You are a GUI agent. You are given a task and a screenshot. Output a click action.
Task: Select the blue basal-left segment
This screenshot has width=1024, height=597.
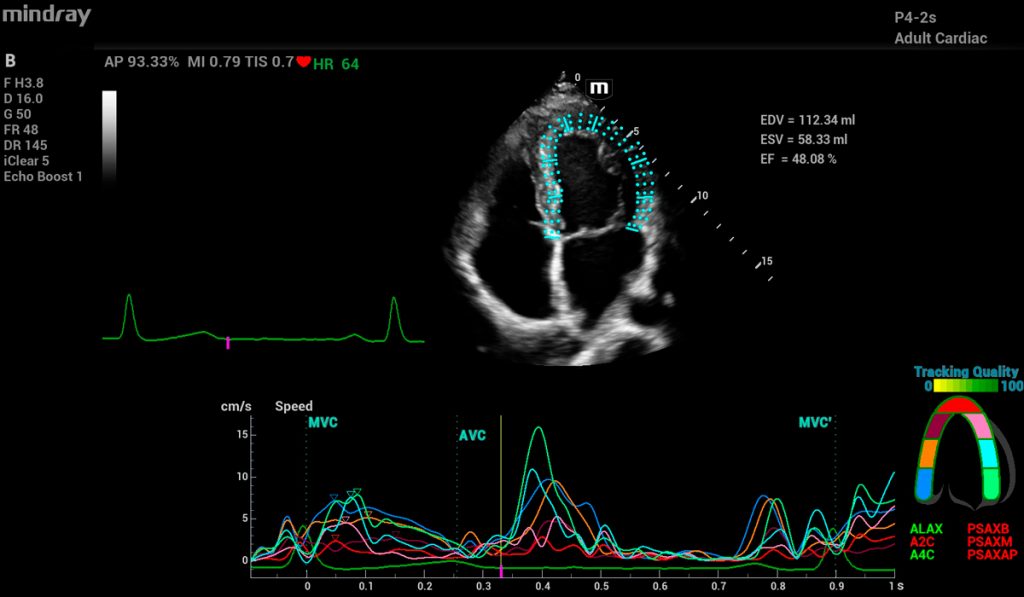pyautogui.click(x=924, y=483)
